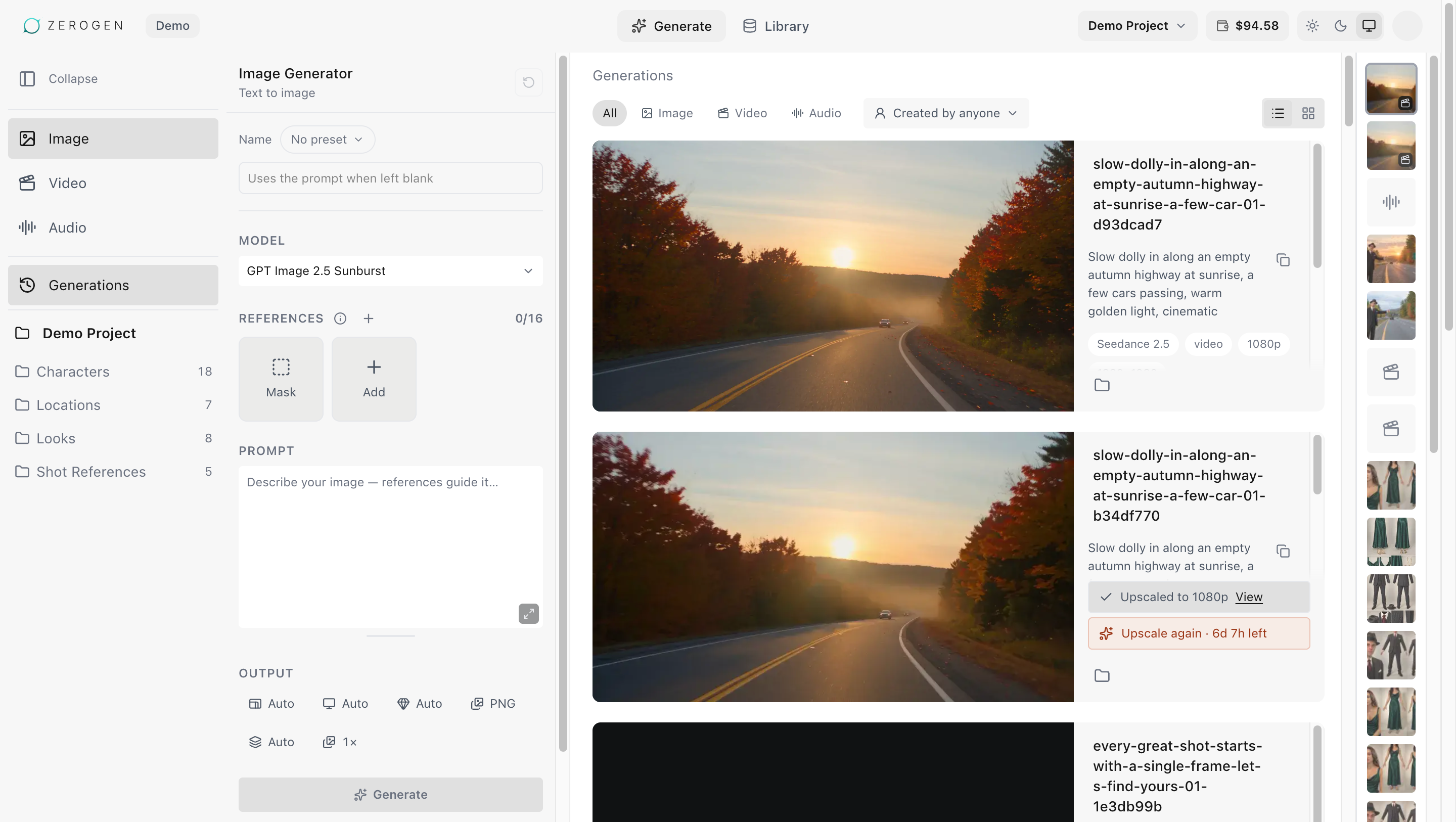The image size is (1456, 822).
Task: Open the Demo Project dropdown in header
Action: (1137, 26)
